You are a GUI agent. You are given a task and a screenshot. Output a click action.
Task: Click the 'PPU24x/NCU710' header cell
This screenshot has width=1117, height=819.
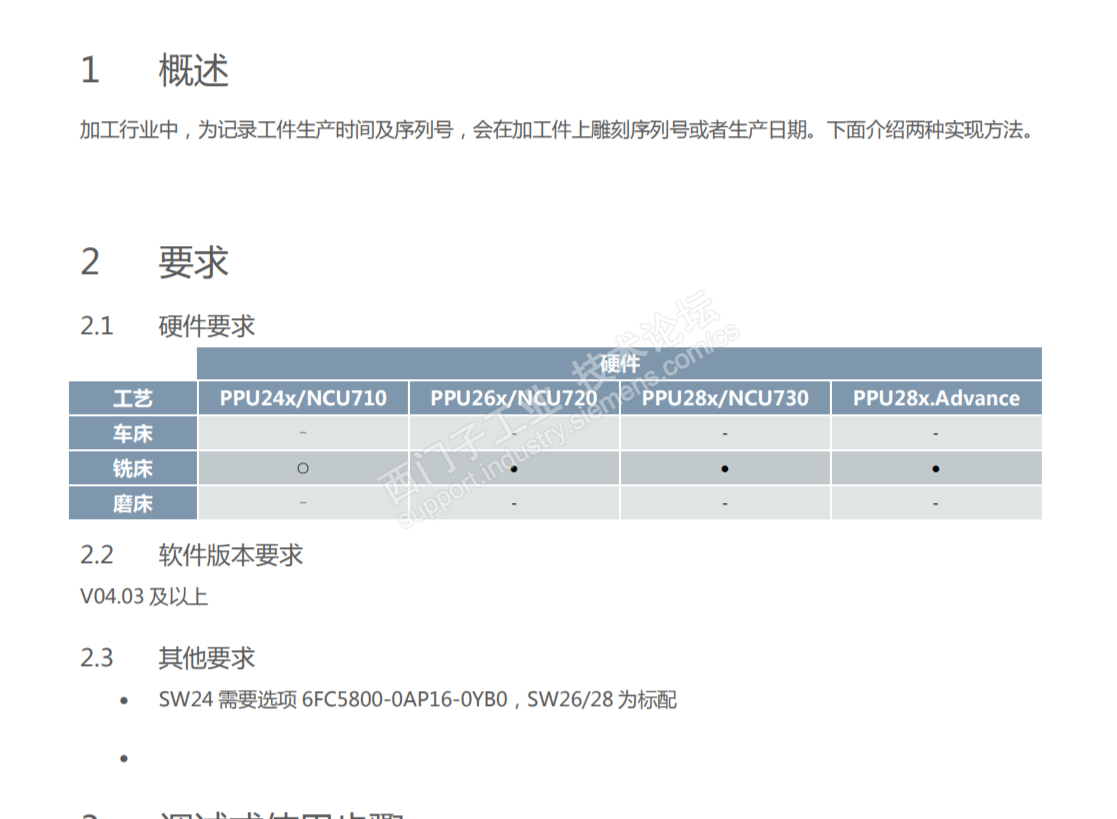(303, 398)
